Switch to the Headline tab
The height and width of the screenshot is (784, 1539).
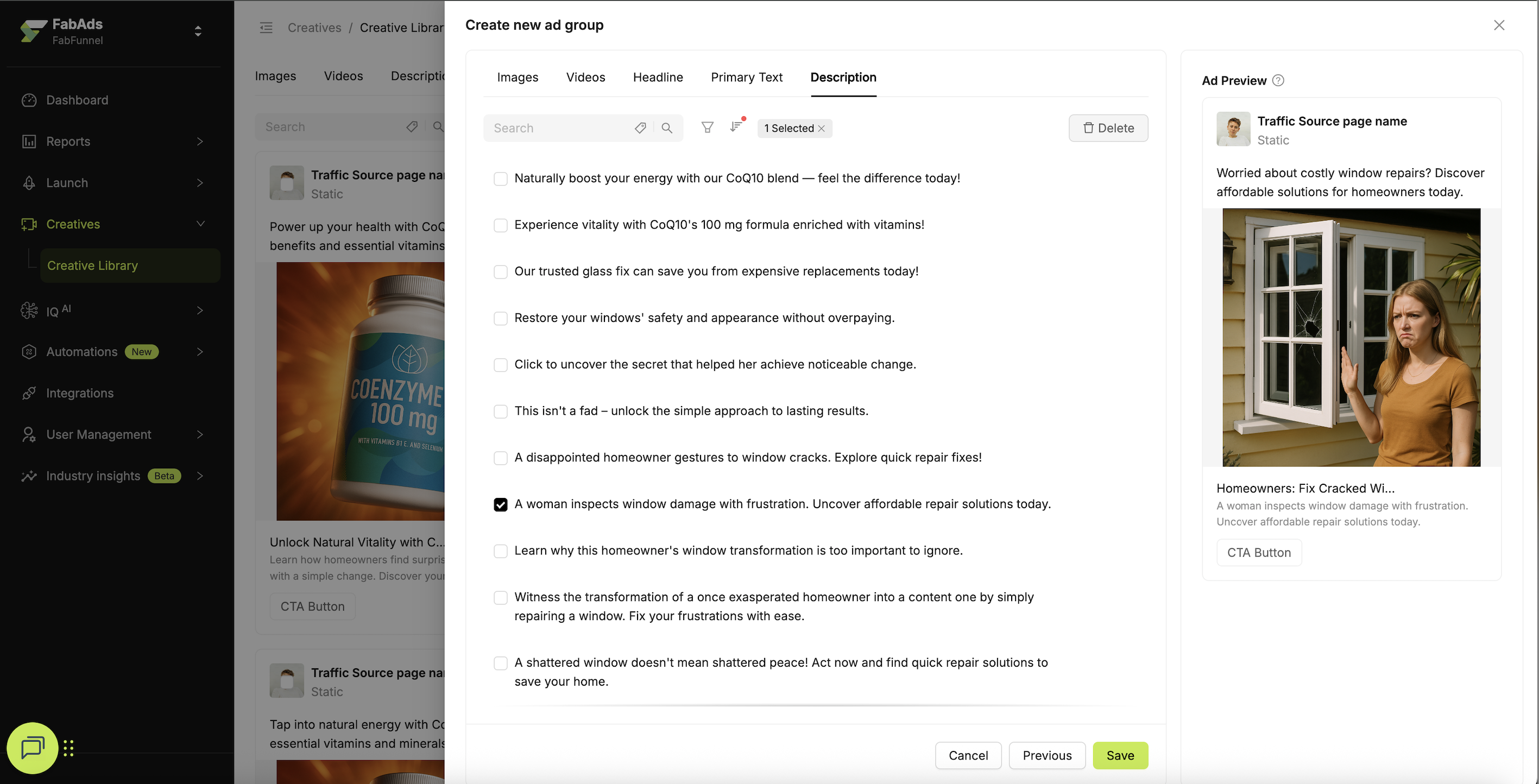click(658, 78)
